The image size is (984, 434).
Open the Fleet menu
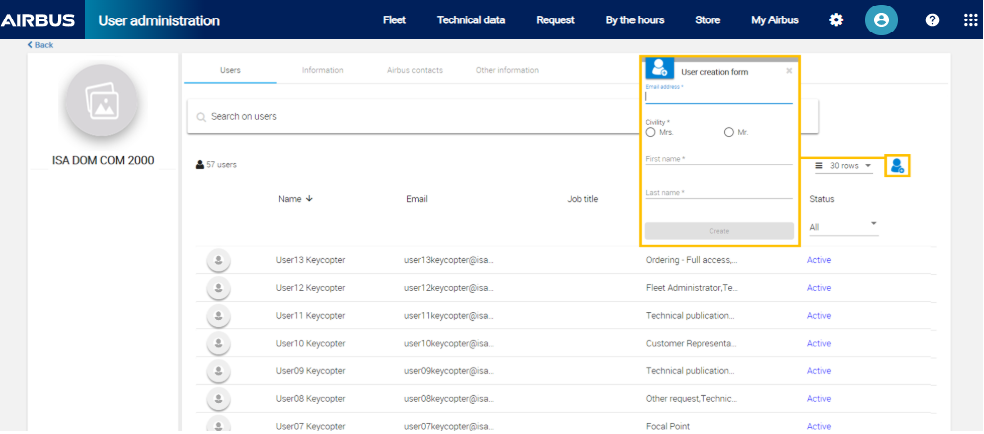tap(394, 20)
